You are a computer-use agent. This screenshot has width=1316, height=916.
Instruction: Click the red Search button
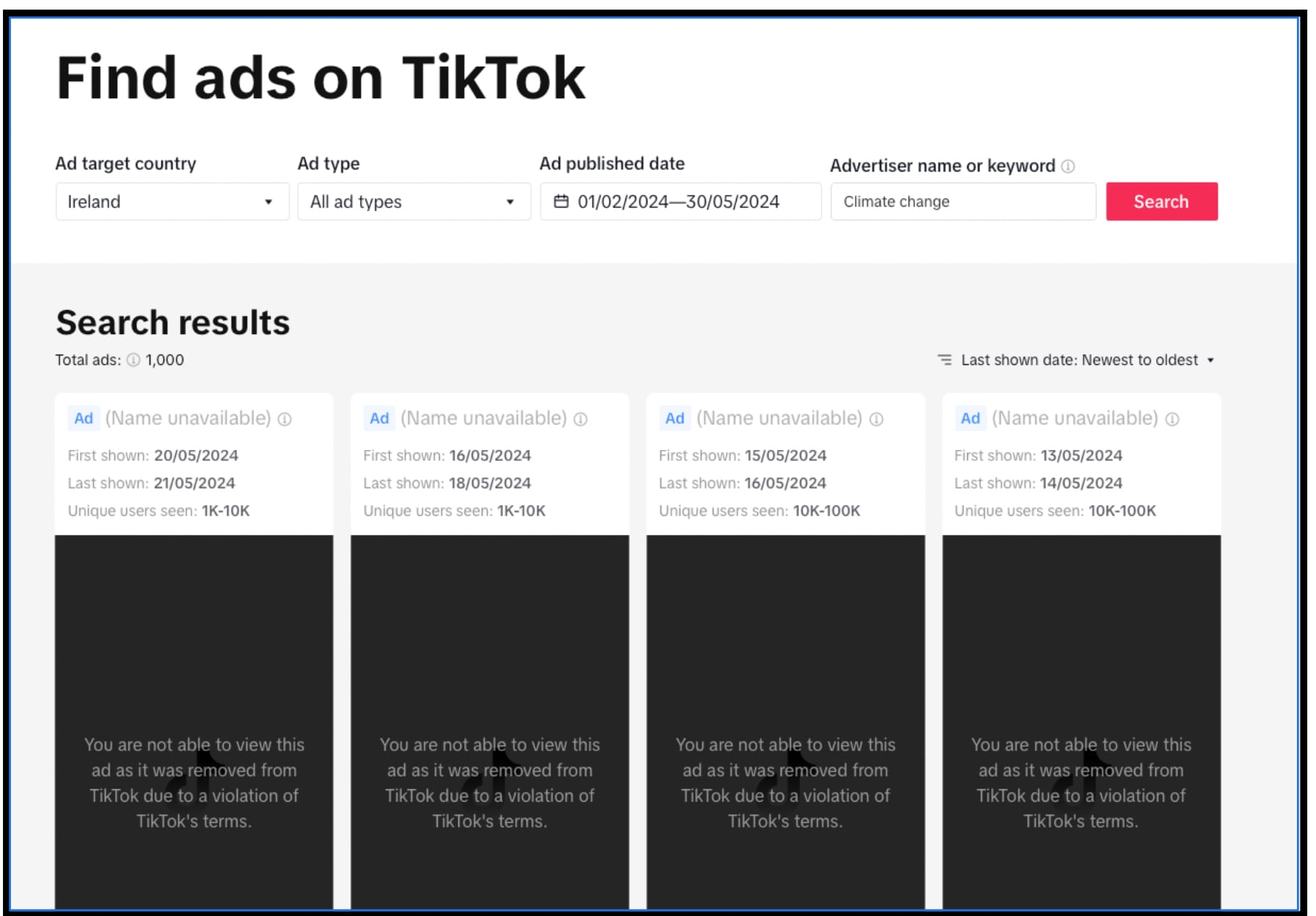click(1161, 202)
